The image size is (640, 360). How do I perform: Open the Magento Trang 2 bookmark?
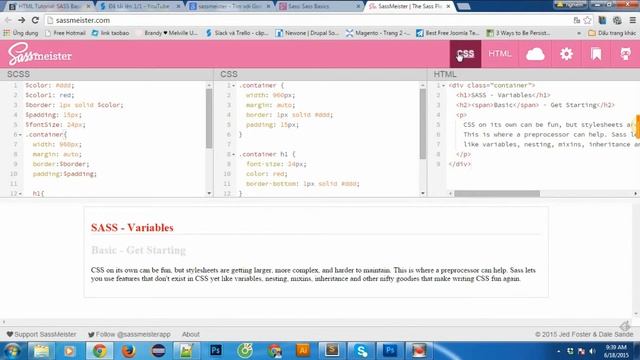click(x=378, y=33)
